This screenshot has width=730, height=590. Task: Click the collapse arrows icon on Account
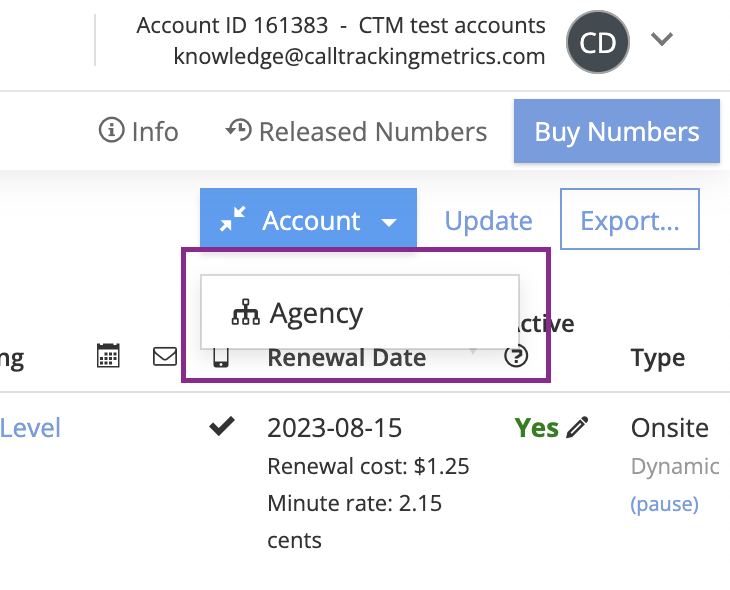point(232,219)
